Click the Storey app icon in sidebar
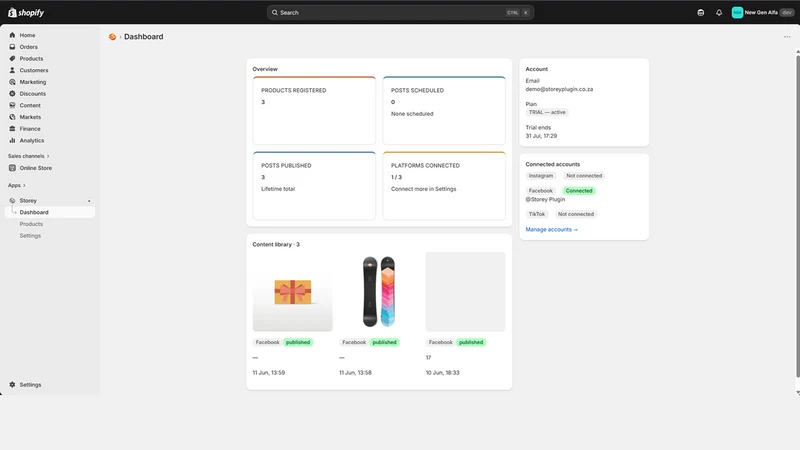Screen dimensions: 800x450 click(12, 201)
